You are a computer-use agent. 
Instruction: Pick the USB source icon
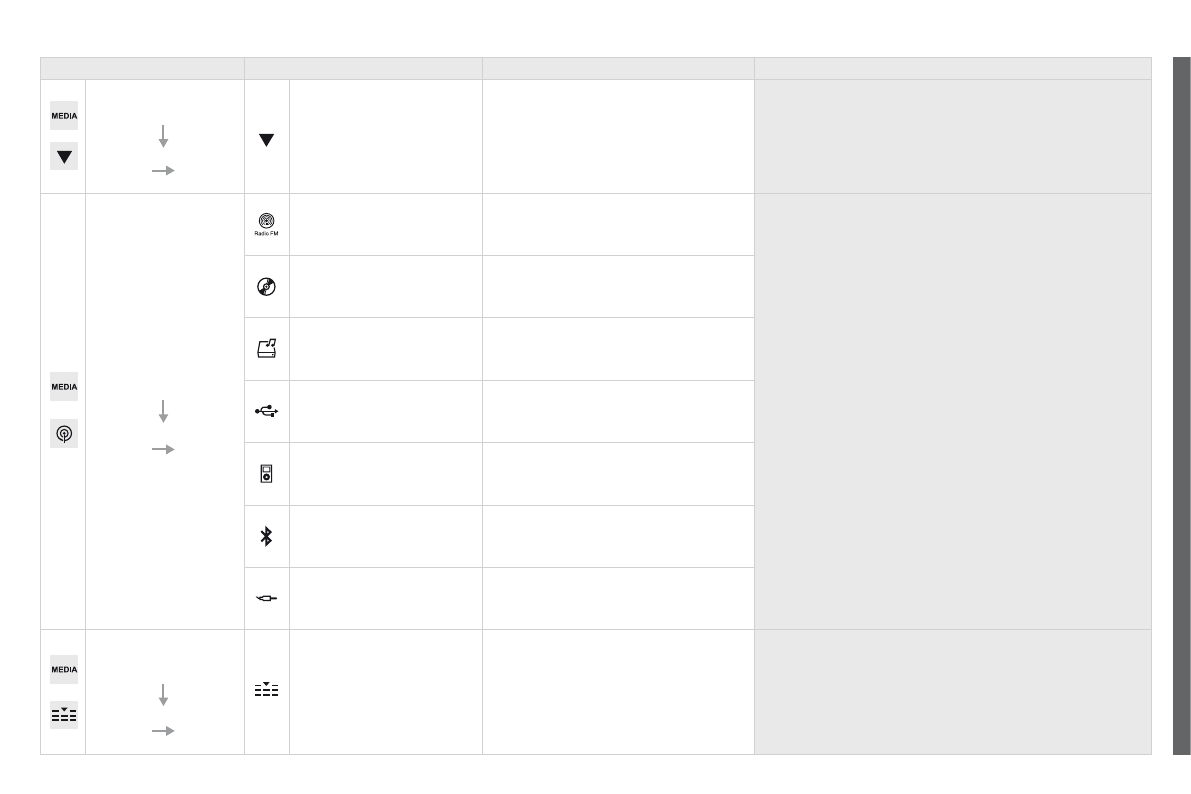(266, 411)
